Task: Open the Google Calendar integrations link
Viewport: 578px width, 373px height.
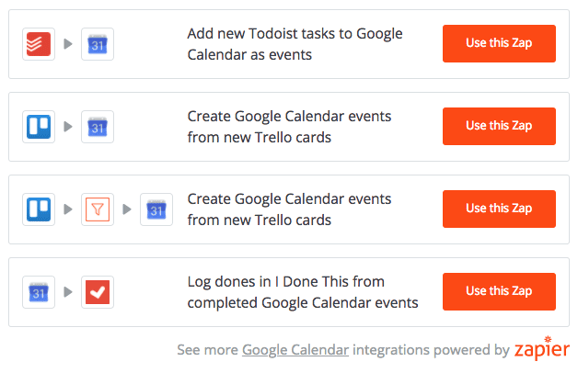Action: [x=295, y=350]
